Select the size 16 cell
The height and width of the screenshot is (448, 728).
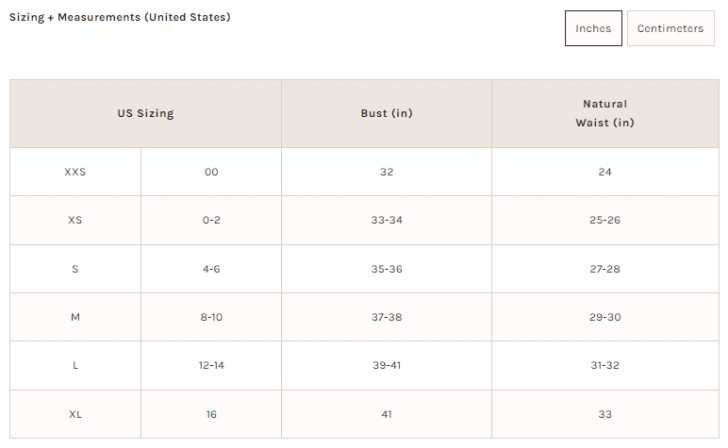pos(211,414)
